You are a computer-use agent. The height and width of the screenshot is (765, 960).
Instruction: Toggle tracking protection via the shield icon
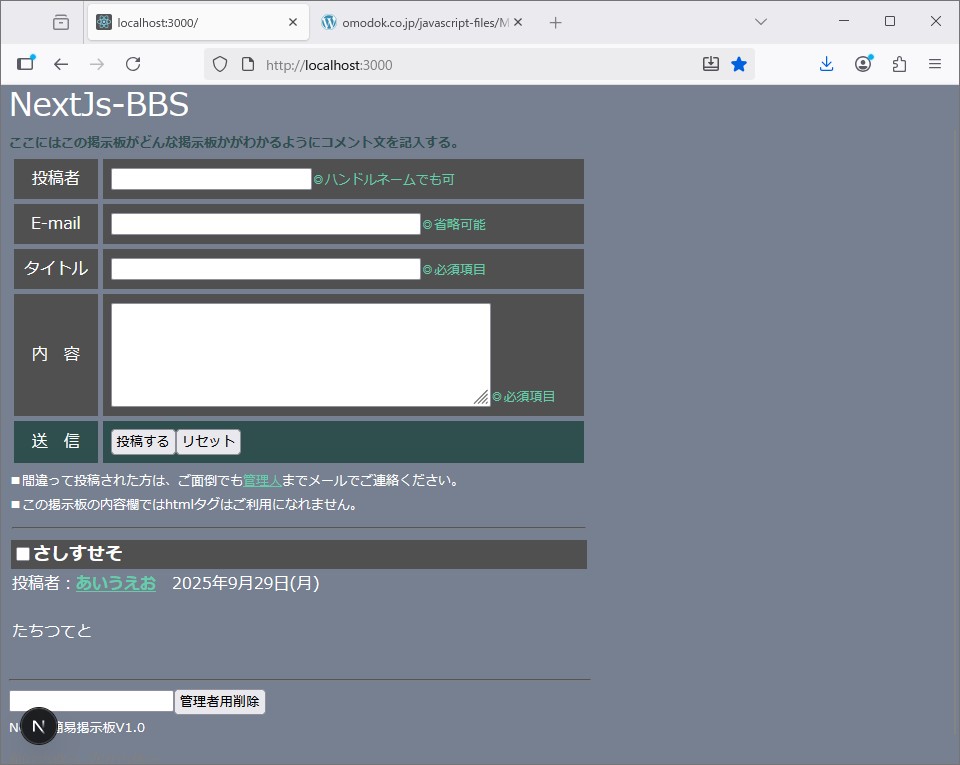click(x=219, y=63)
